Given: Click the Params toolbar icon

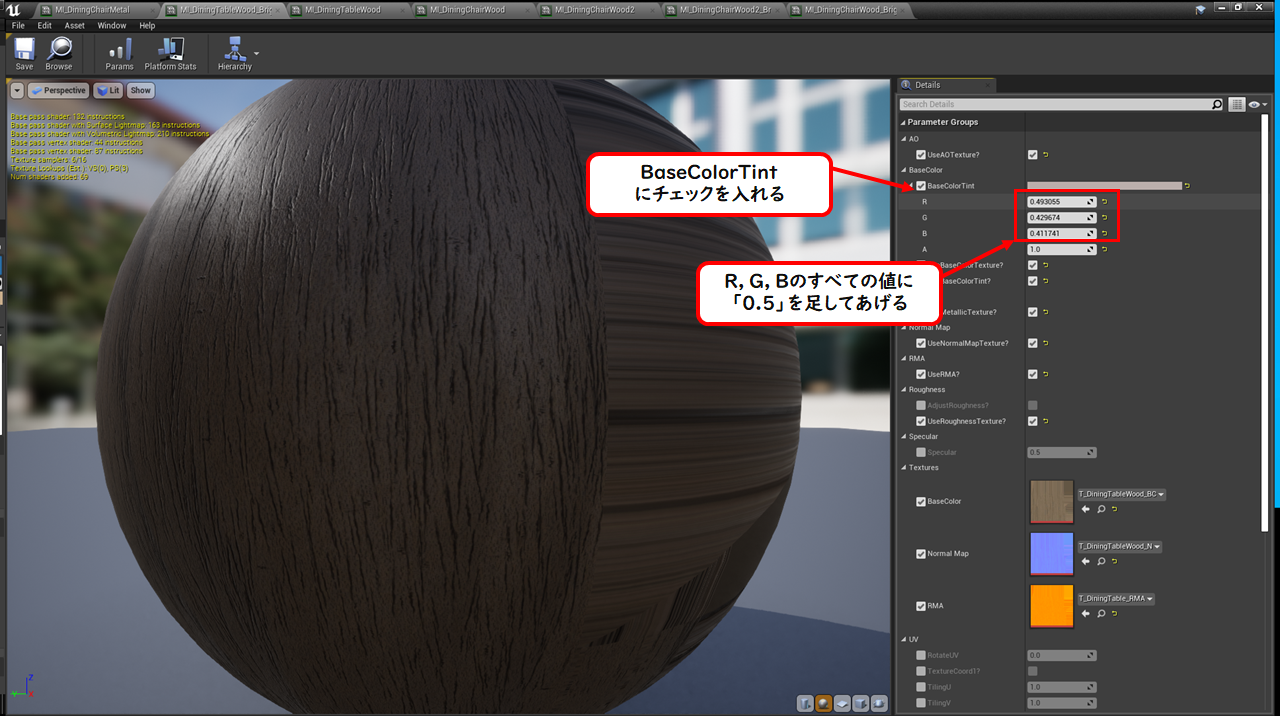Looking at the screenshot, I should pos(120,54).
